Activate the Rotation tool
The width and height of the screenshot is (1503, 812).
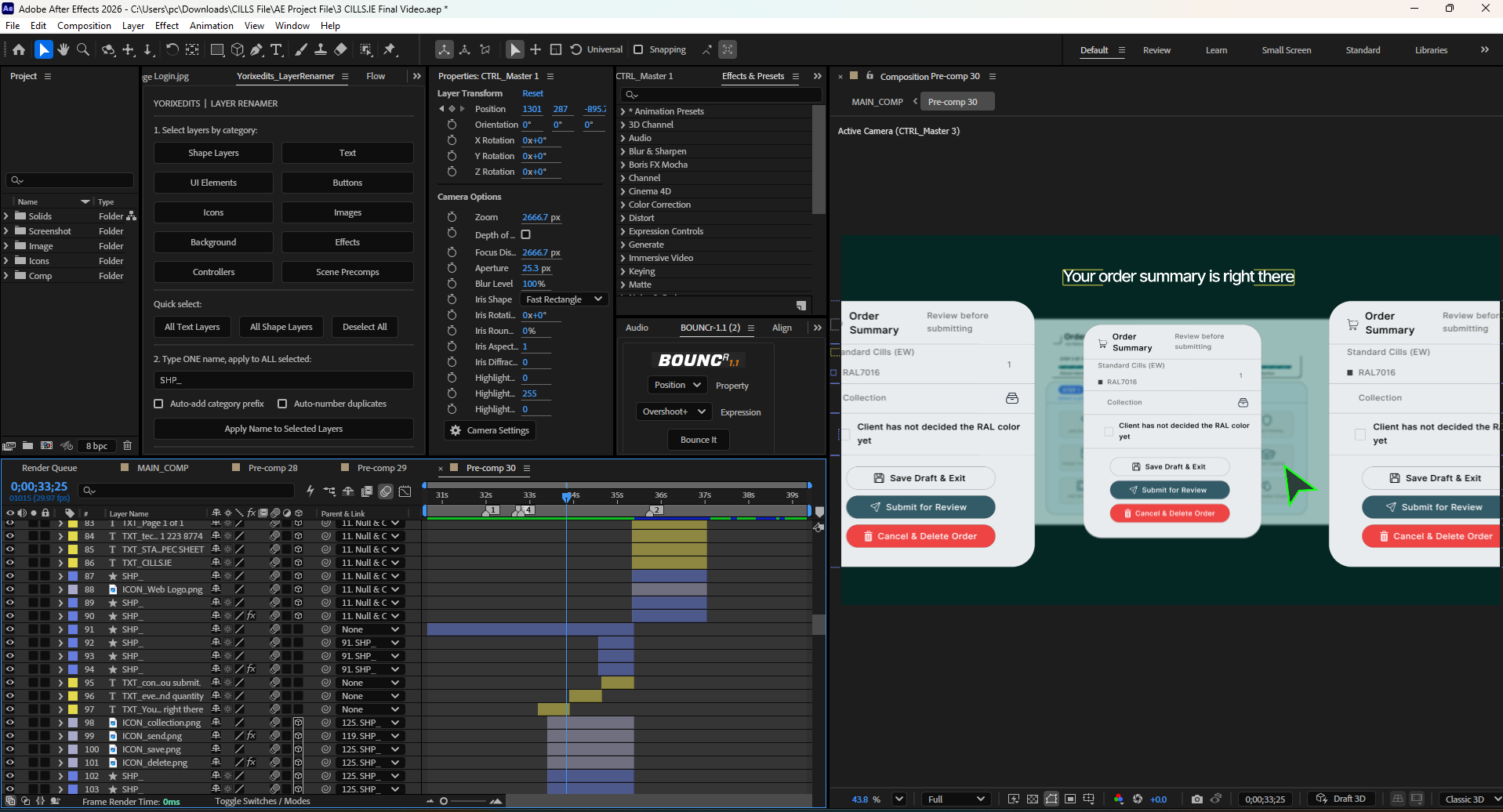click(x=172, y=49)
